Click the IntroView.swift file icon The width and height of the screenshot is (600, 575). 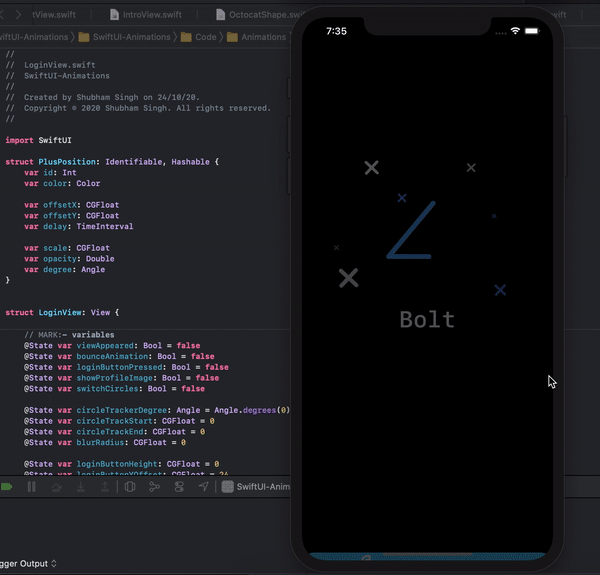pyautogui.click(x=114, y=15)
